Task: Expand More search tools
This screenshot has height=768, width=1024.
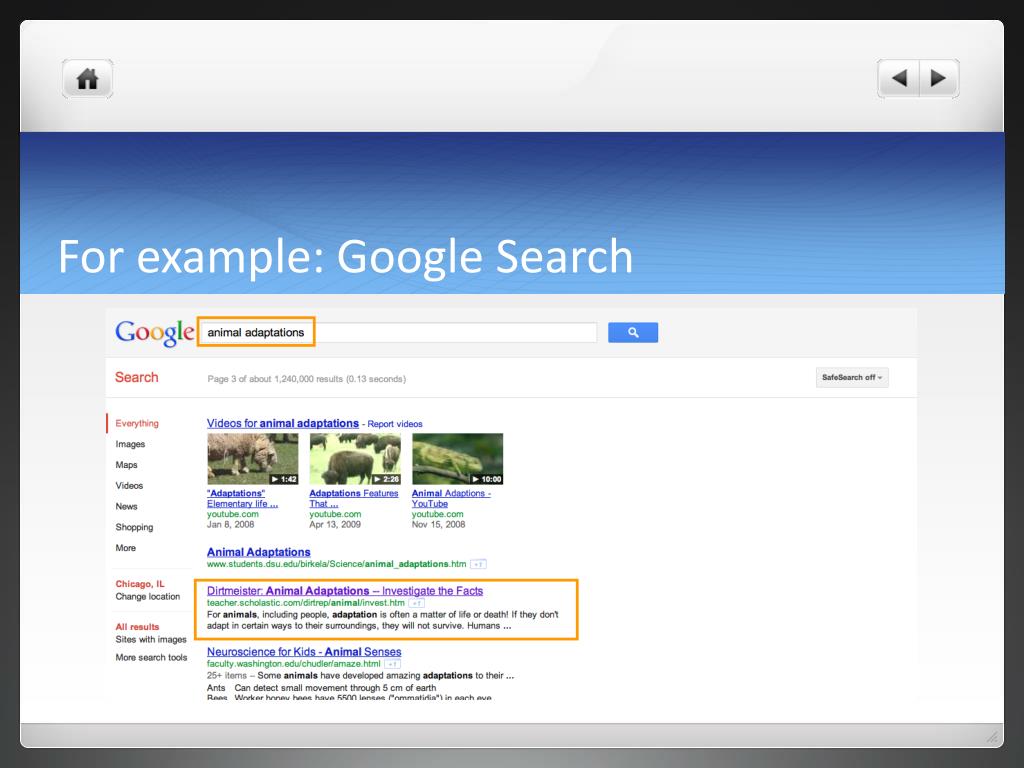Action: pos(151,658)
